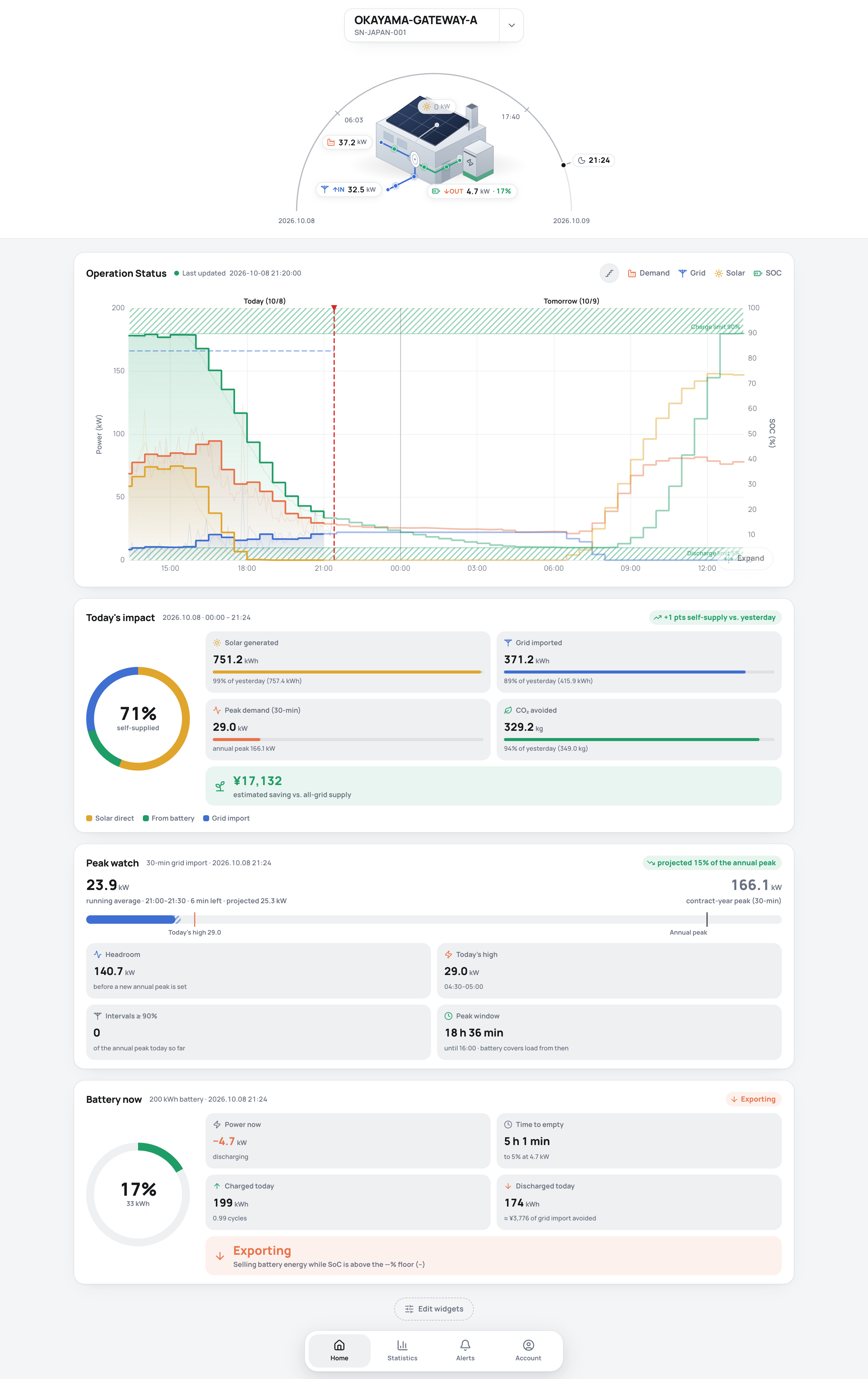
Task: Open the Solar generated card
Action: (348, 662)
